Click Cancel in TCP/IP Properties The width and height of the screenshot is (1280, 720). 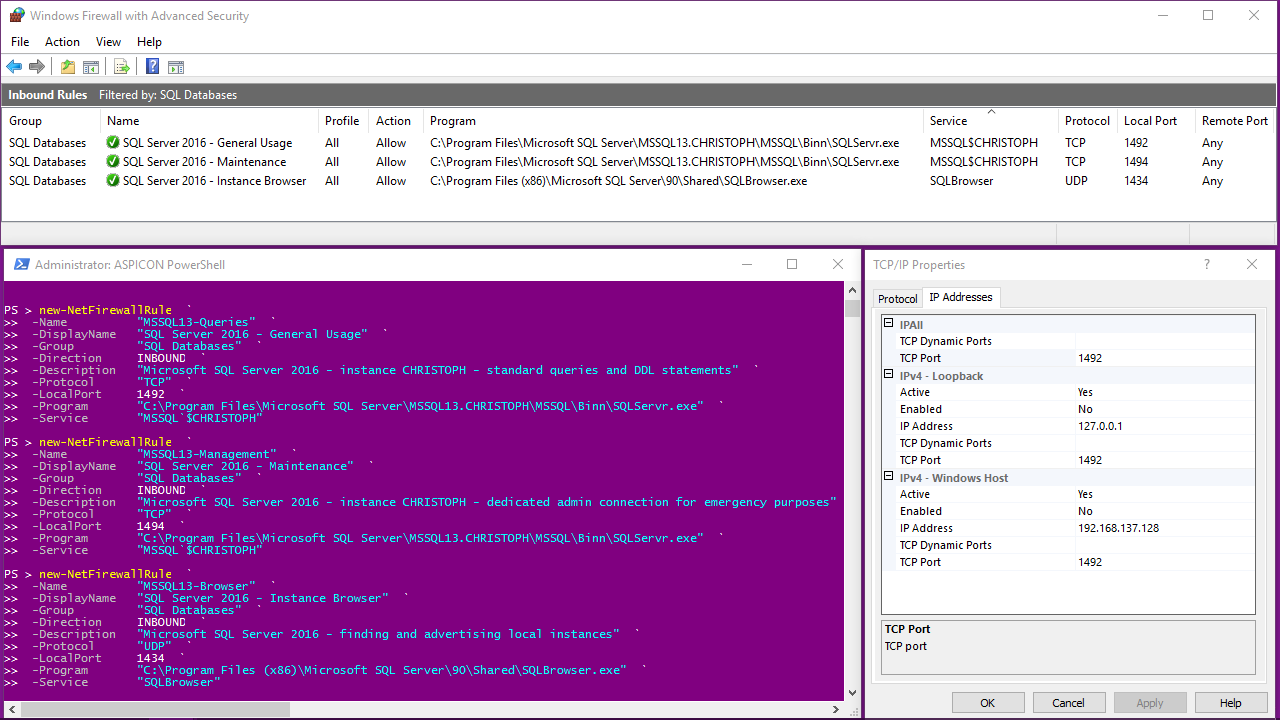click(1069, 703)
